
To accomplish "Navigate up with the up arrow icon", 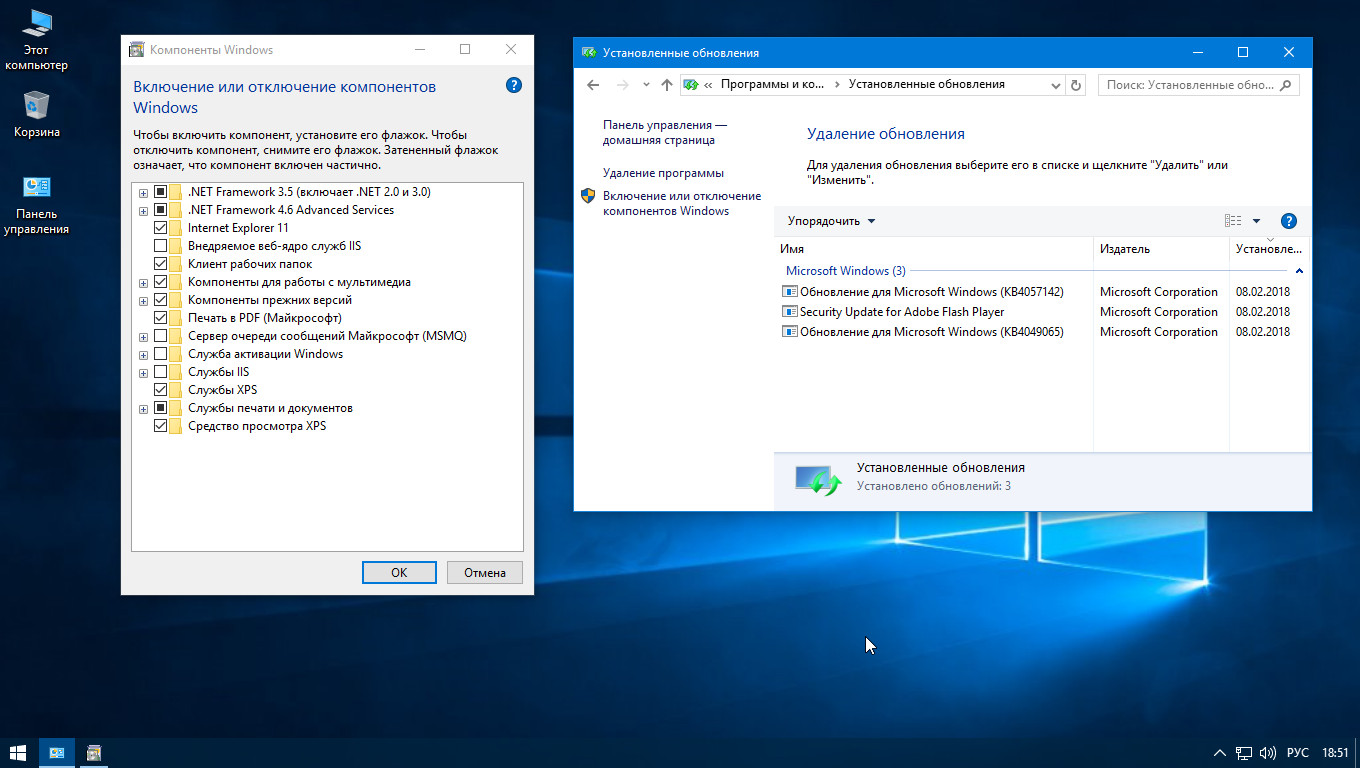I will [x=667, y=85].
